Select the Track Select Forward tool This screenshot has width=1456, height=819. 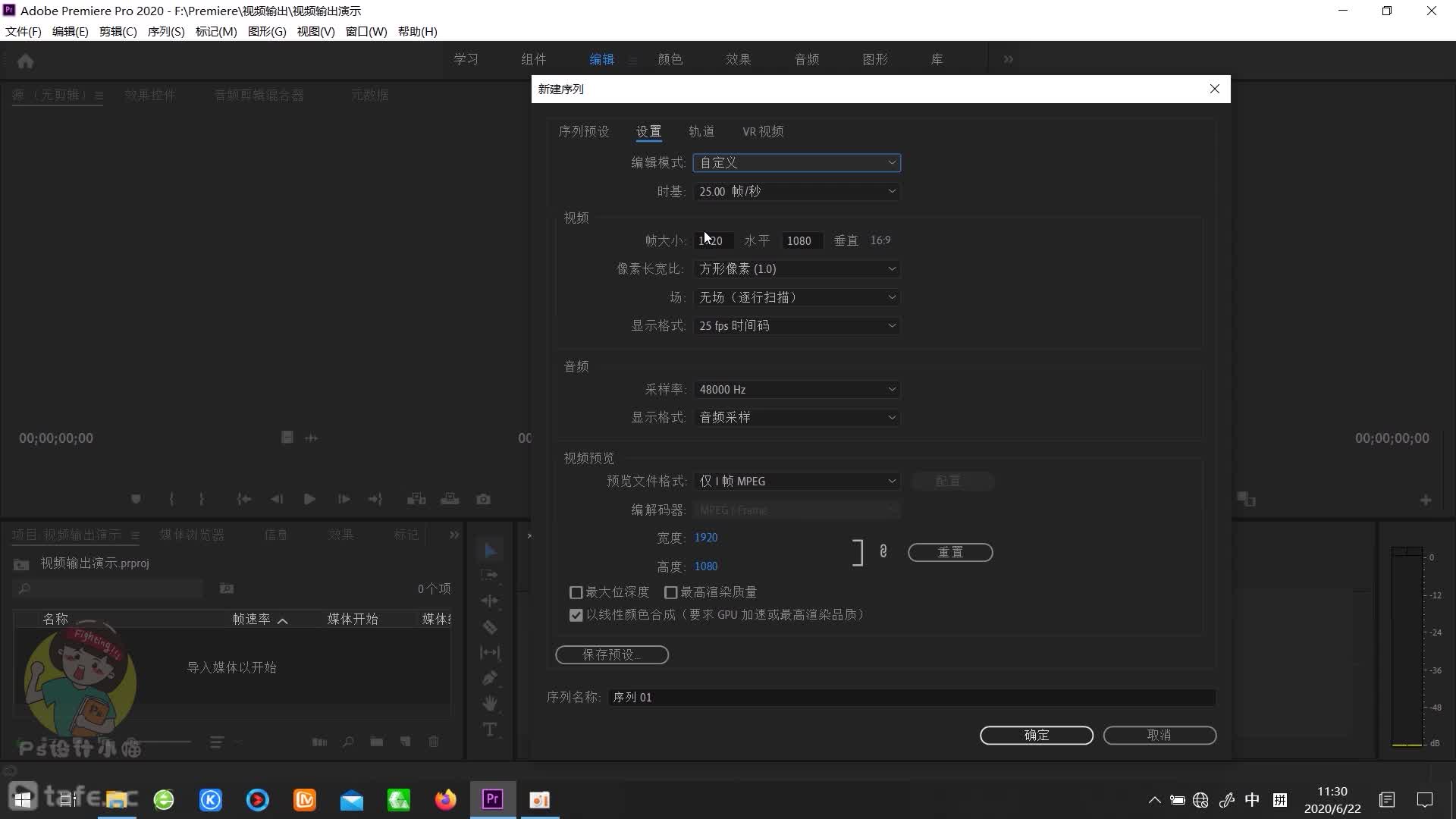click(x=490, y=576)
